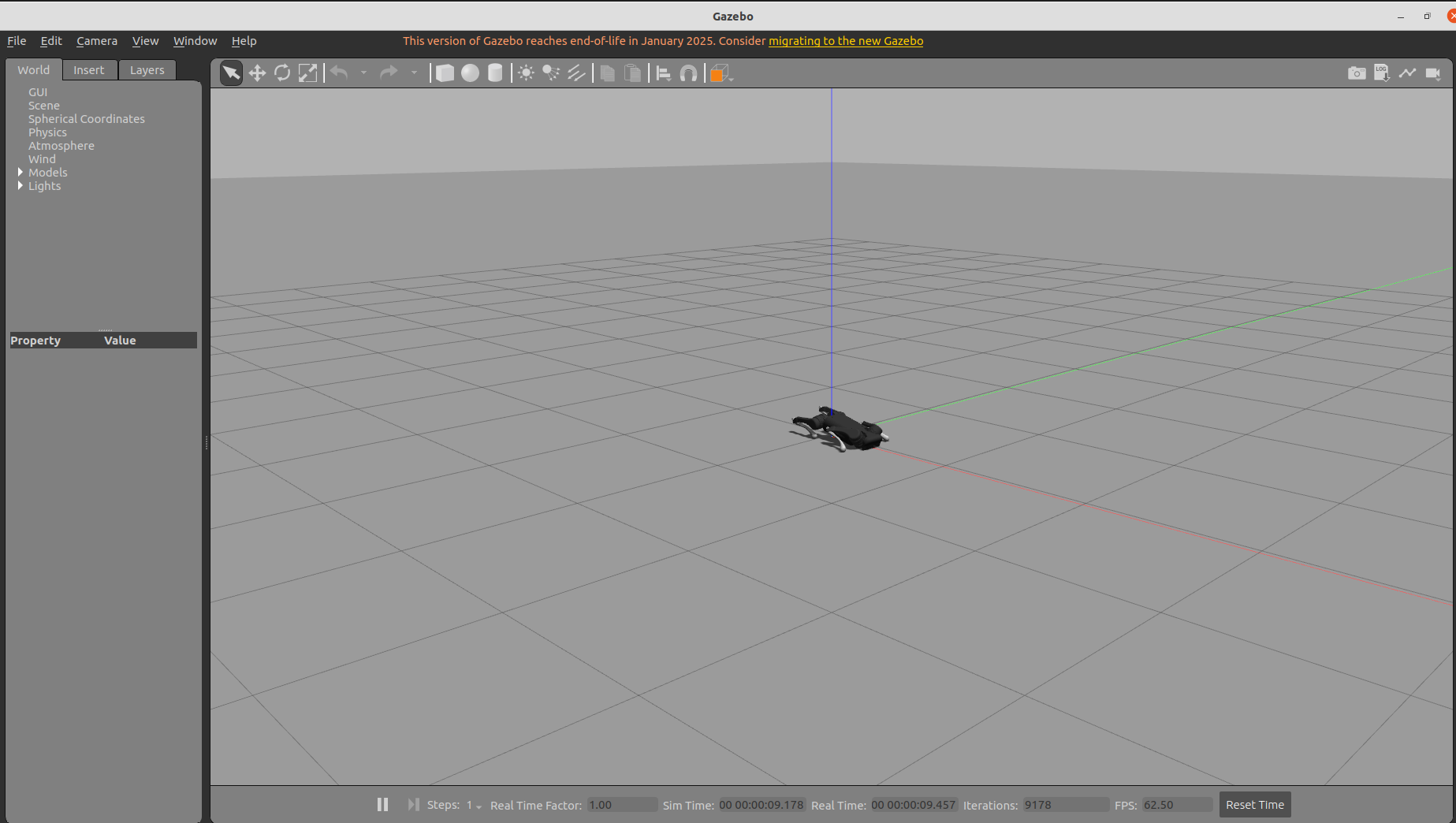Click the FPS value field
This screenshot has width=1456, height=823.
pos(1178,805)
